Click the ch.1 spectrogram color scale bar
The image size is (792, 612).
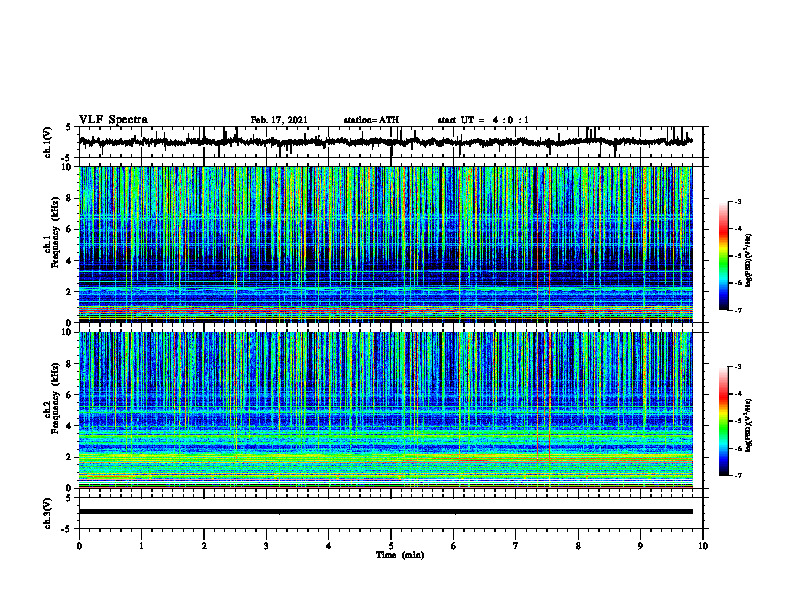pos(723,256)
